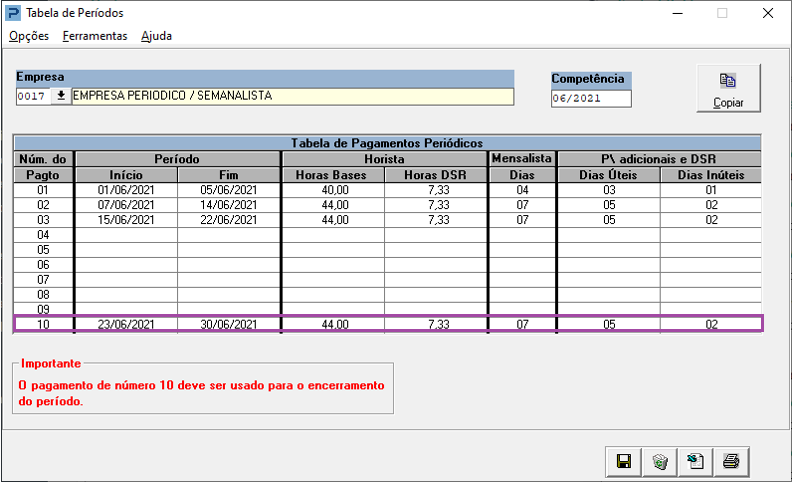Viewport: 794px width, 482px height.
Task: Select Mensalista Dias cell 04
Action: tap(523, 190)
